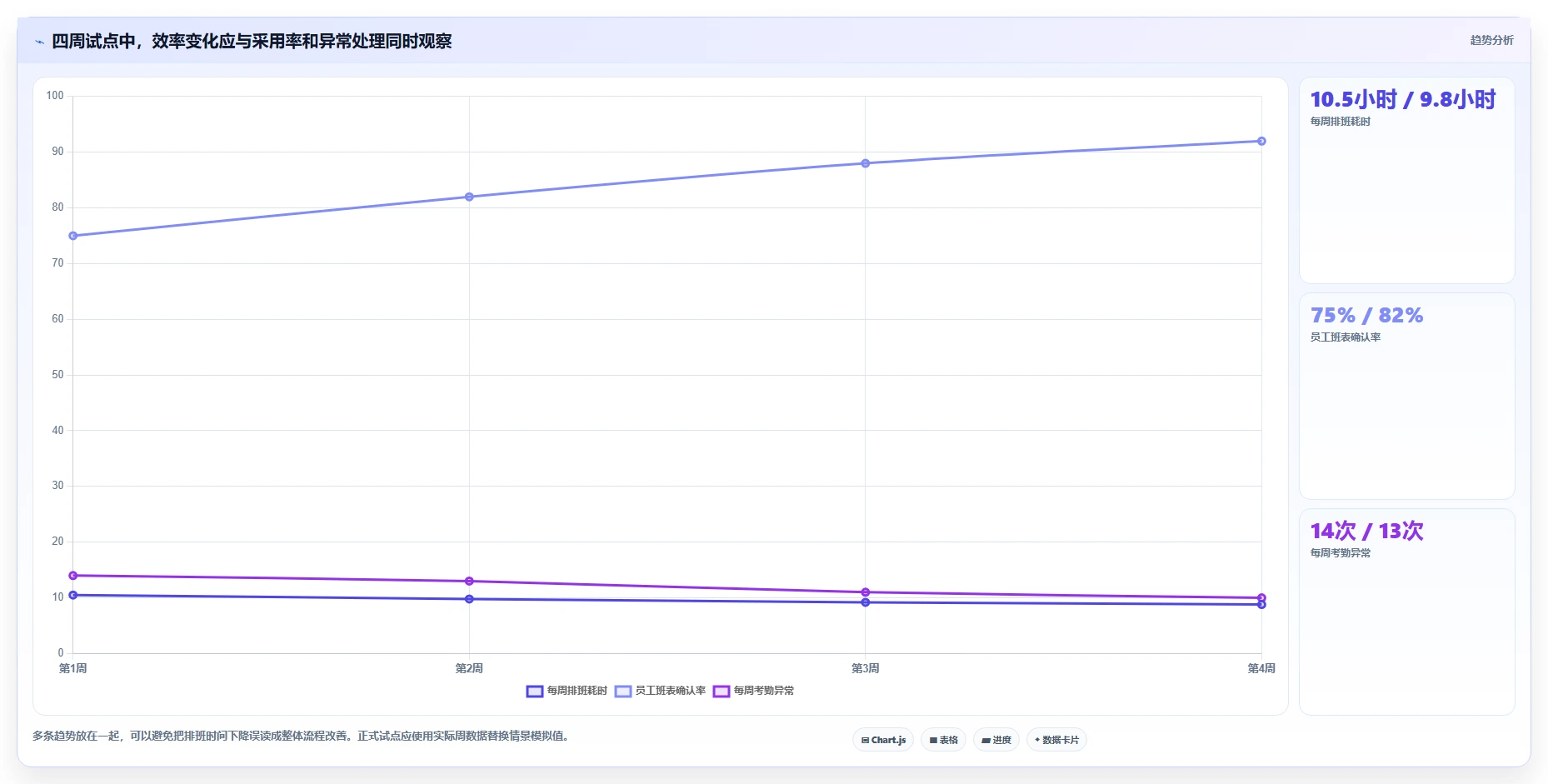This screenshot has width=1548, height=784.
Task: Open the 10.5小时 / 9.8小时 card
Action: click(x=1407, y=181)
